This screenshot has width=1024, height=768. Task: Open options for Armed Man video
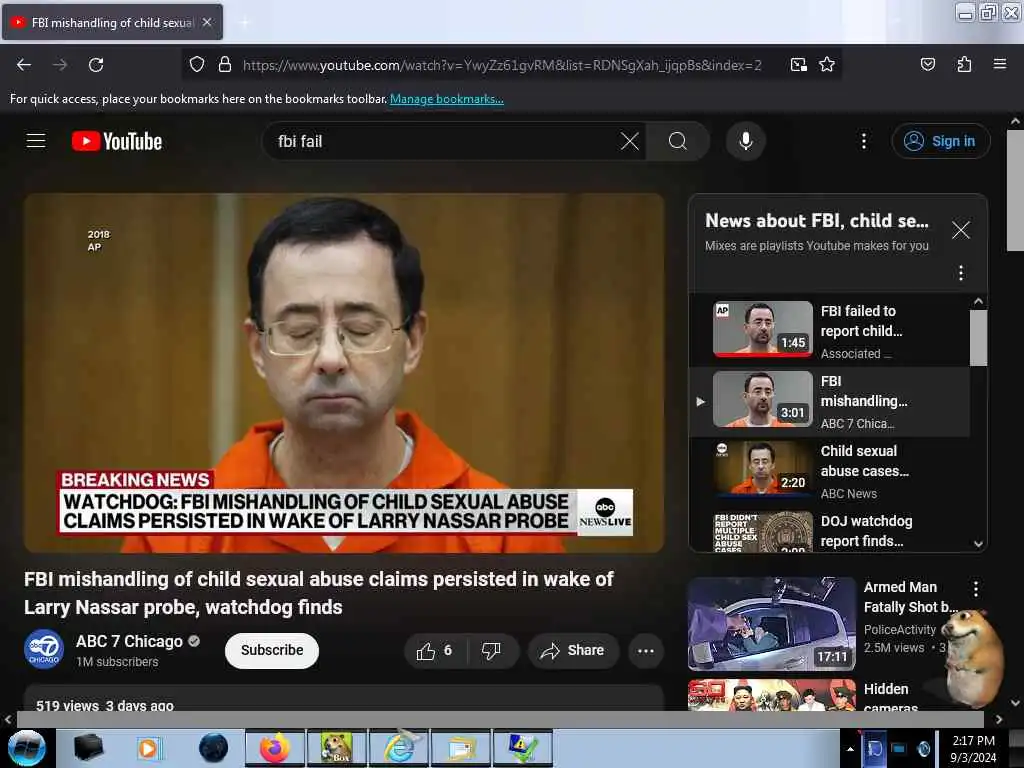976,588
